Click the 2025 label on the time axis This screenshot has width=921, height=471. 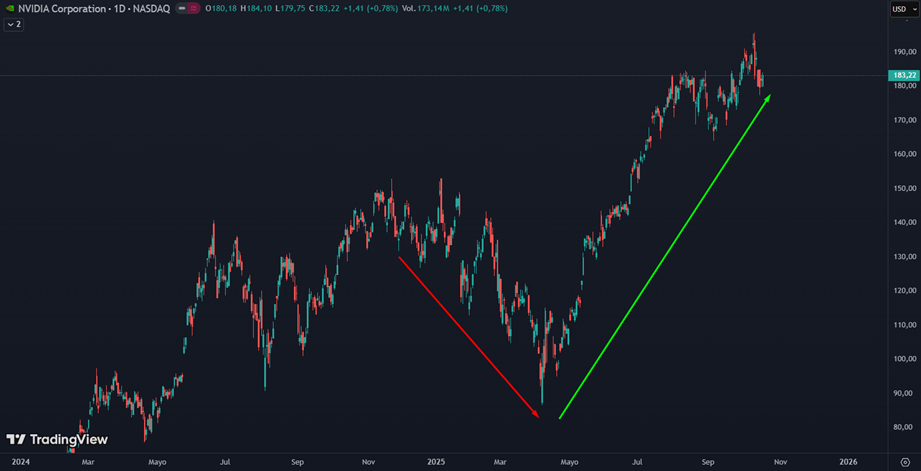tap(436, 462)
